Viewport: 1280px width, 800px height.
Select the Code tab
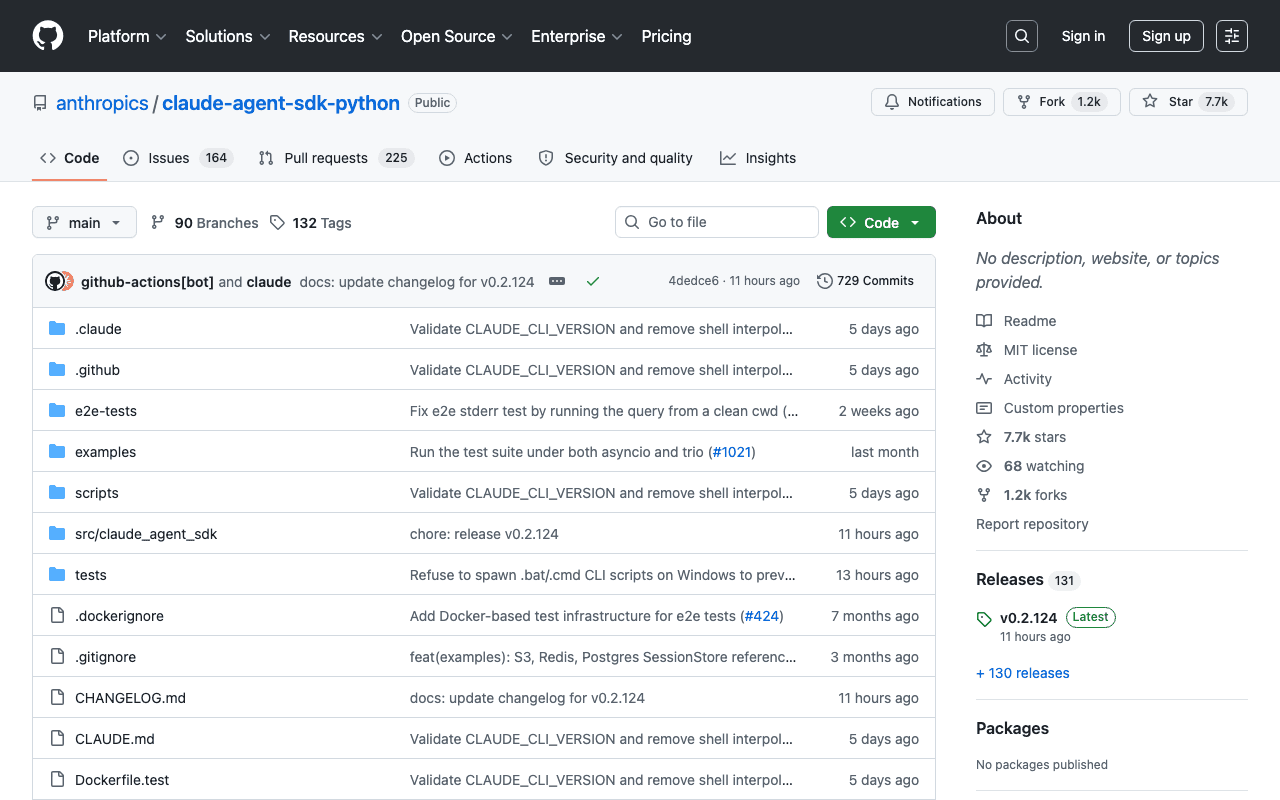pyautogui.click(x=69, y=158)
